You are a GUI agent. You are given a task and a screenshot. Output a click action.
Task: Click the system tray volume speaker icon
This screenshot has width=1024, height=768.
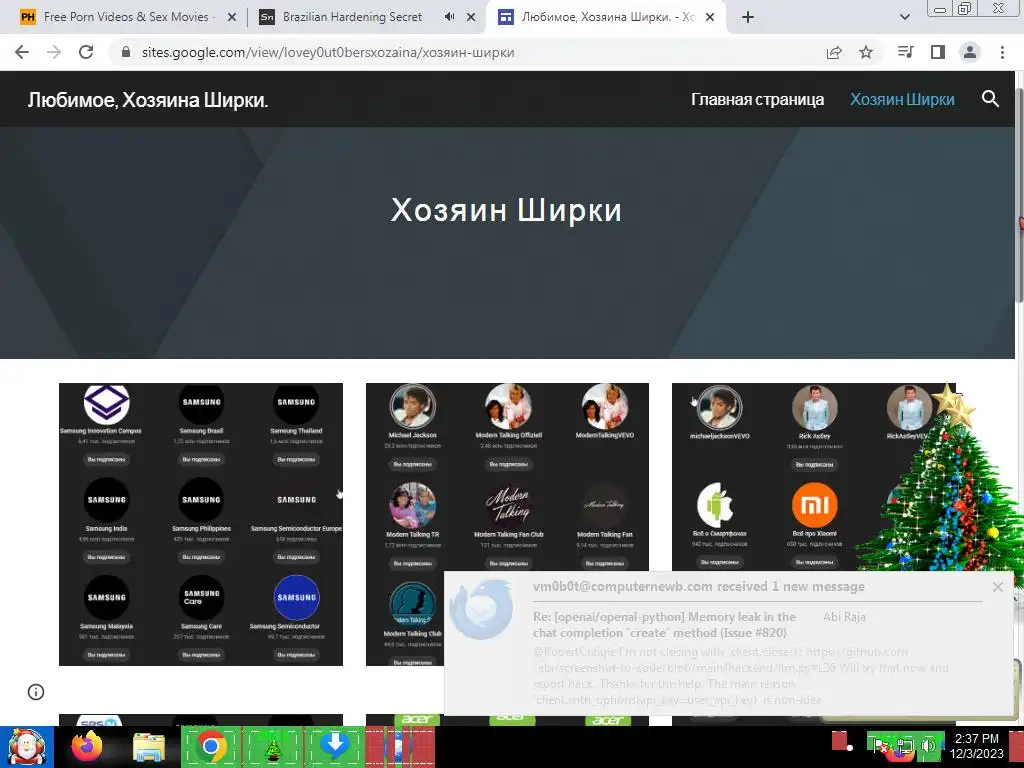[x=927, y=745]
